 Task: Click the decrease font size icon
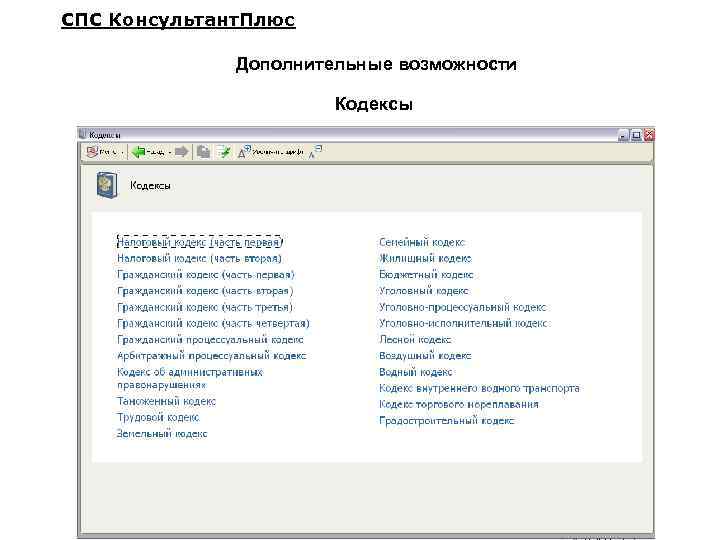(315, 152)
